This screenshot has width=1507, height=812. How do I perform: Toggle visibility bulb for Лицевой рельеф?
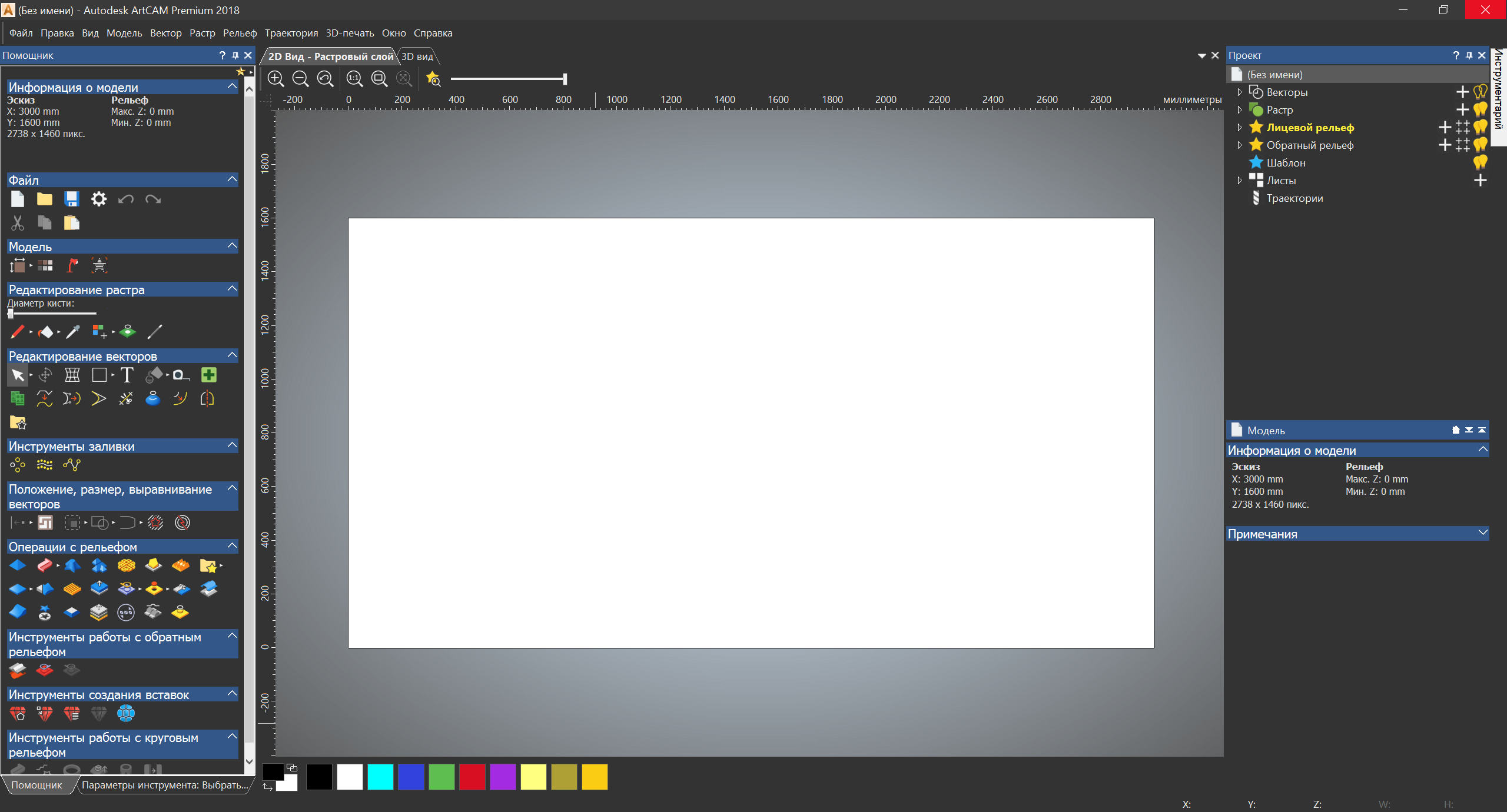1481,127
